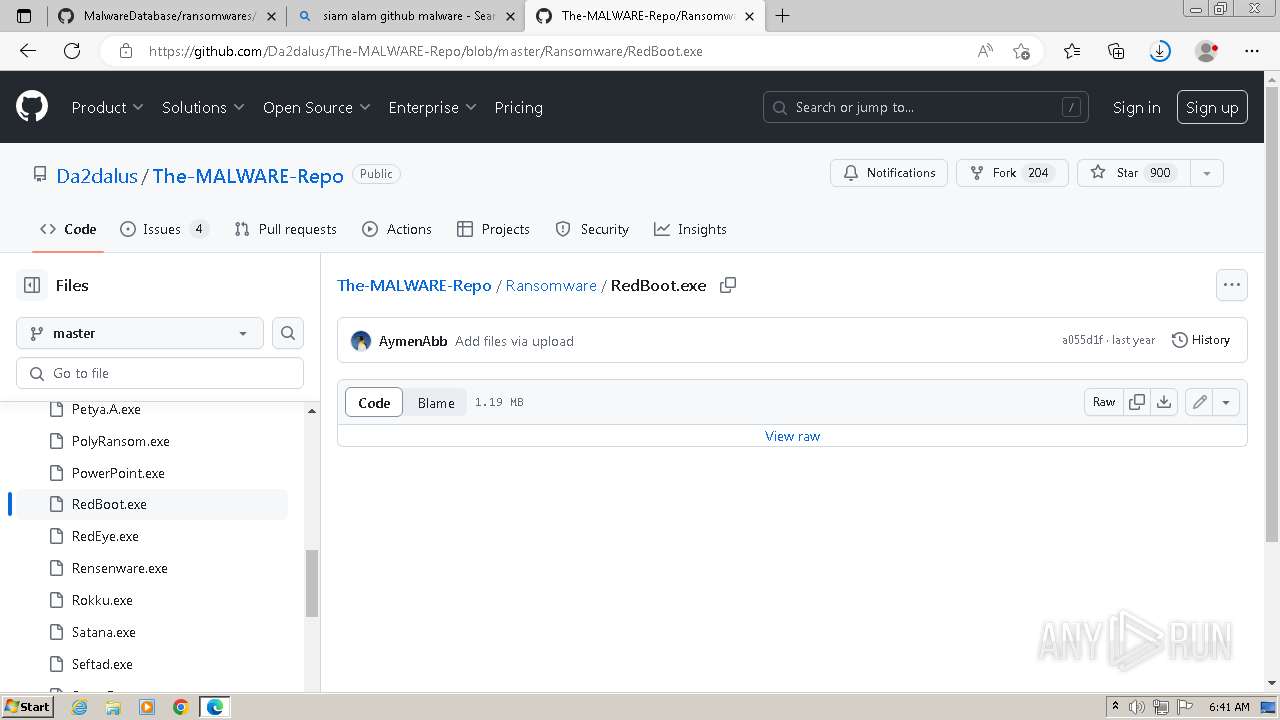Open the Security tab
The image size is (1280, 720).
pyautogui.click(x=592, y=229)
